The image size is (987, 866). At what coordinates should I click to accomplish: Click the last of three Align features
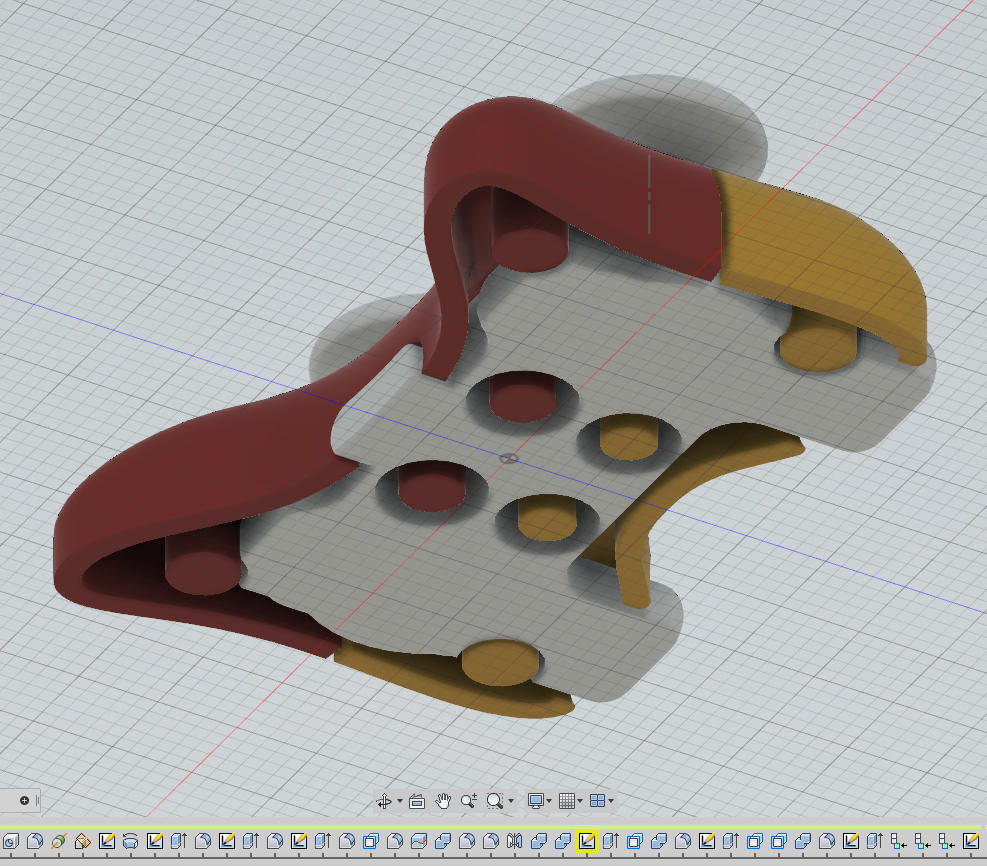coord(946,841)
